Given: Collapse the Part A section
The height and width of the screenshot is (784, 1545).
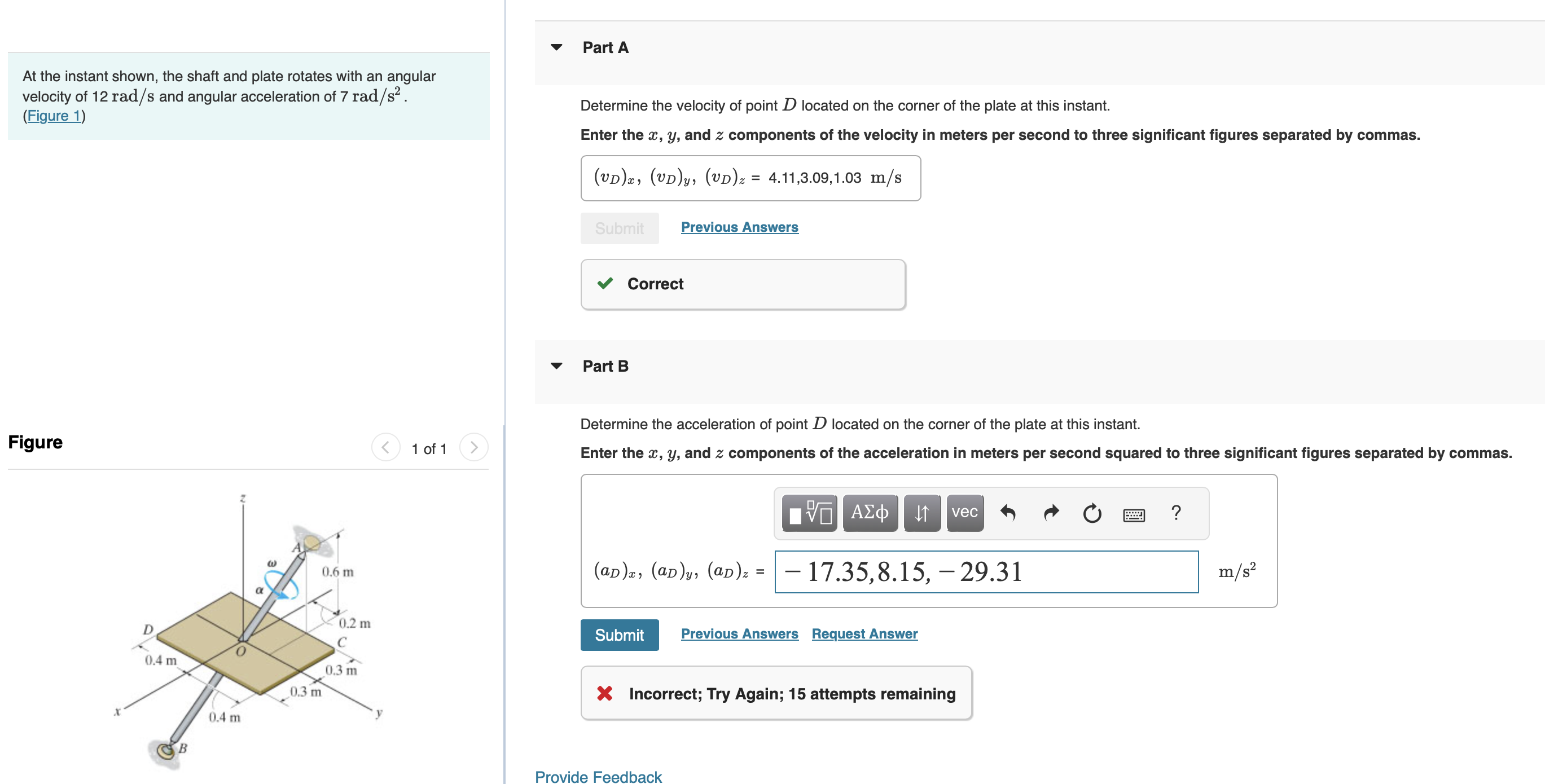Looking at the screenshot, I should click(x=556, y=47).
